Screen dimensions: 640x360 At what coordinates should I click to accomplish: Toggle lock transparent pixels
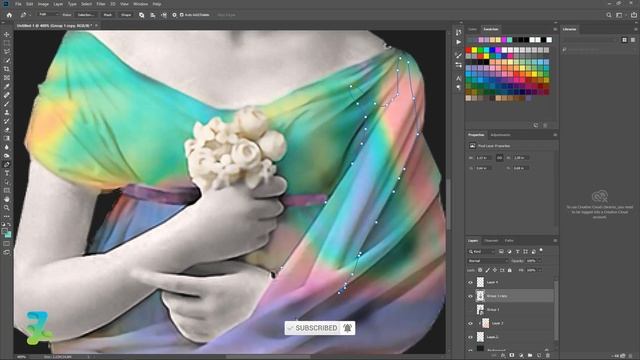pyautogui.click(x=480, y=270)
